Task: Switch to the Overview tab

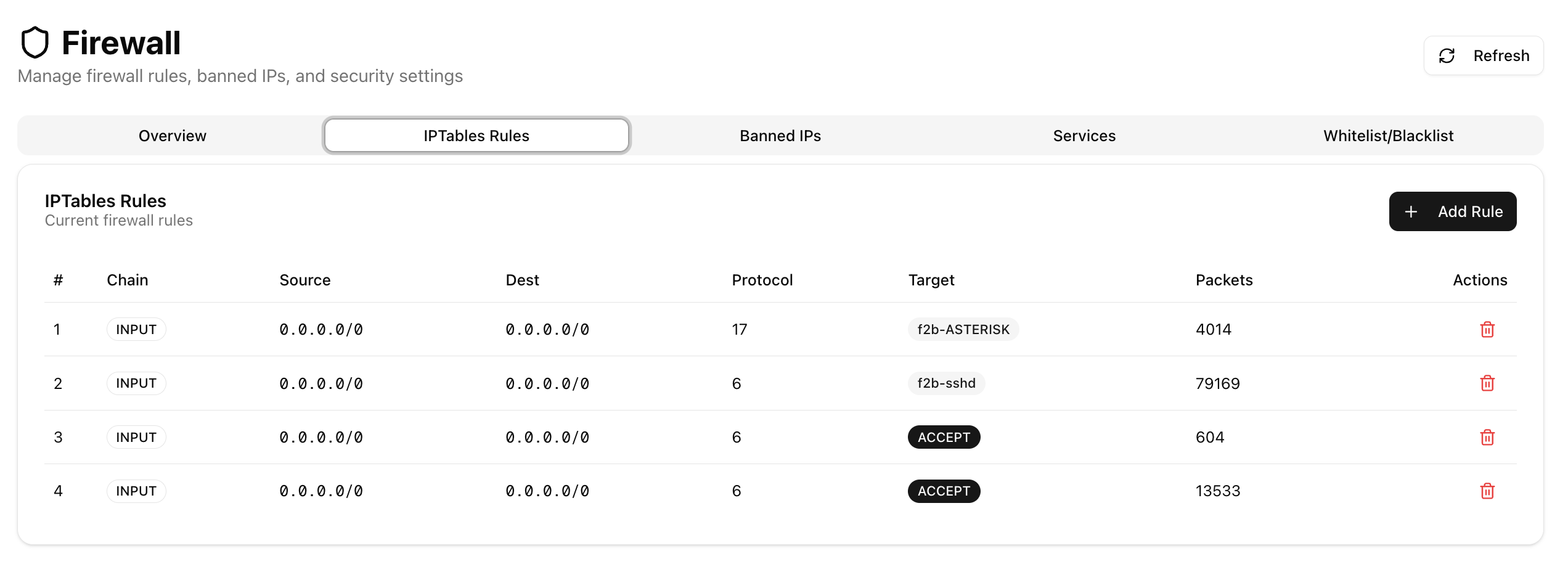Action: click(172, 135)
